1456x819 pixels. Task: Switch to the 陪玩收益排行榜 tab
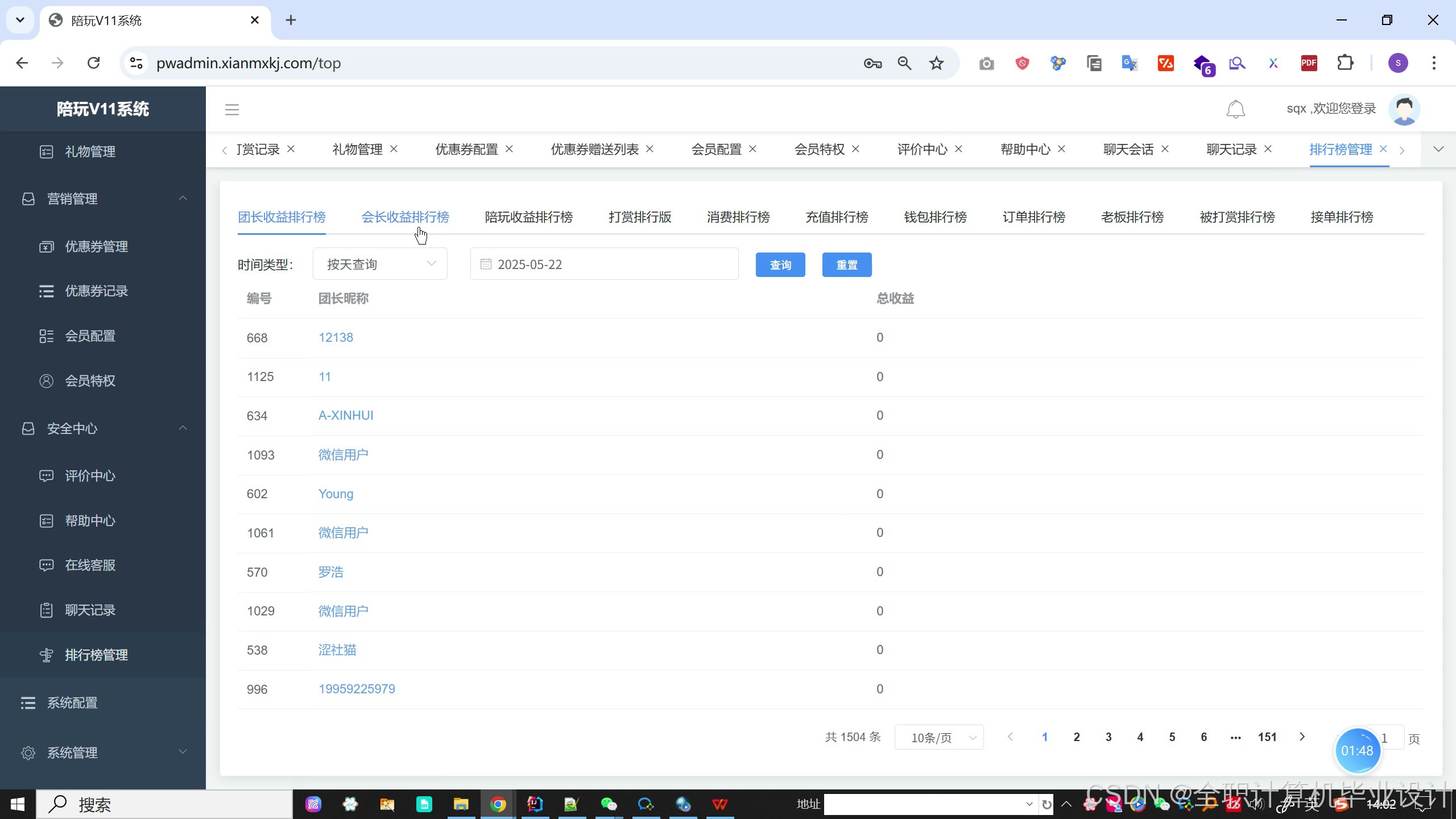[x=528, y=217]
